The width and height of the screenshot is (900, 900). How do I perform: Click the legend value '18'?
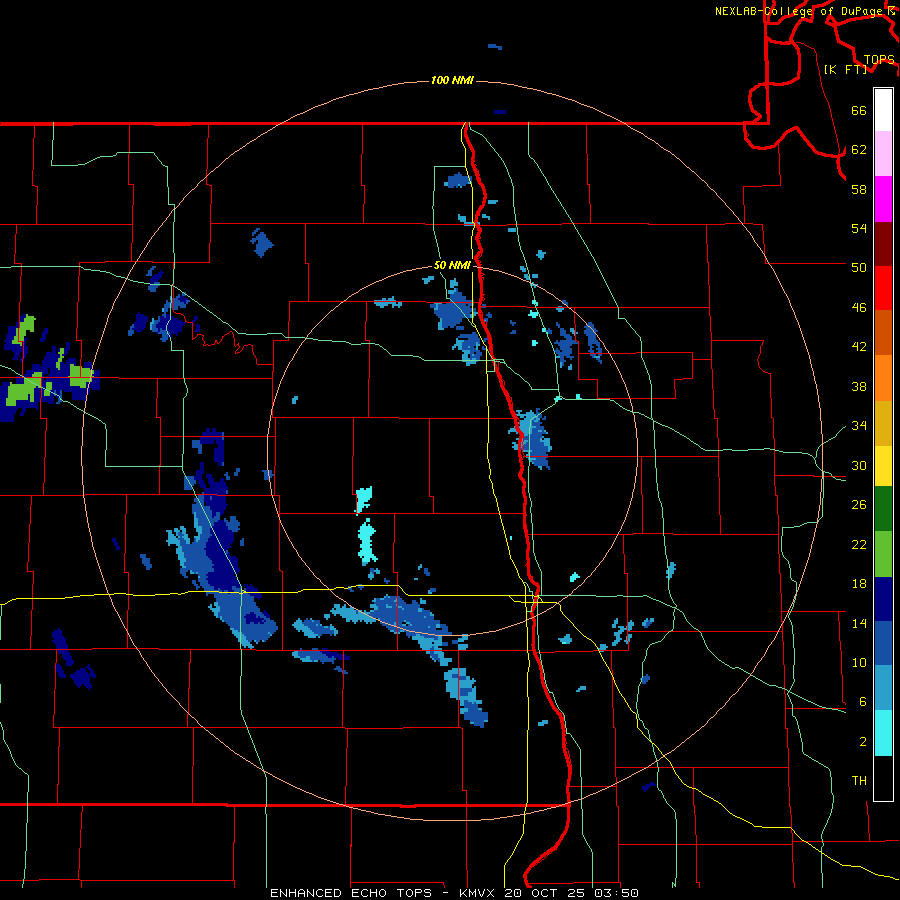[x=859, y=584]
